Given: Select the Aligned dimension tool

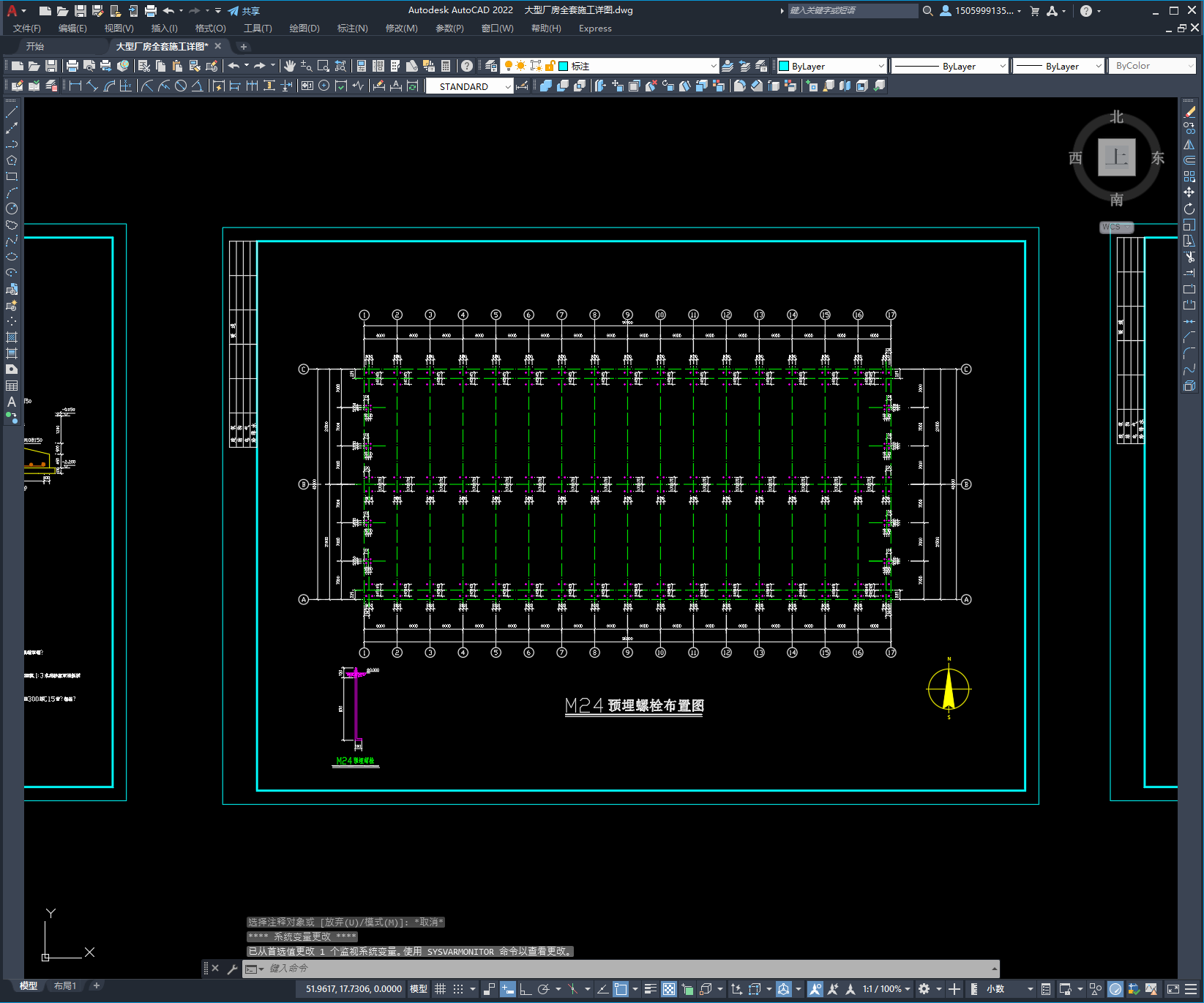Looking at the screenshot, I should point(92,86).
